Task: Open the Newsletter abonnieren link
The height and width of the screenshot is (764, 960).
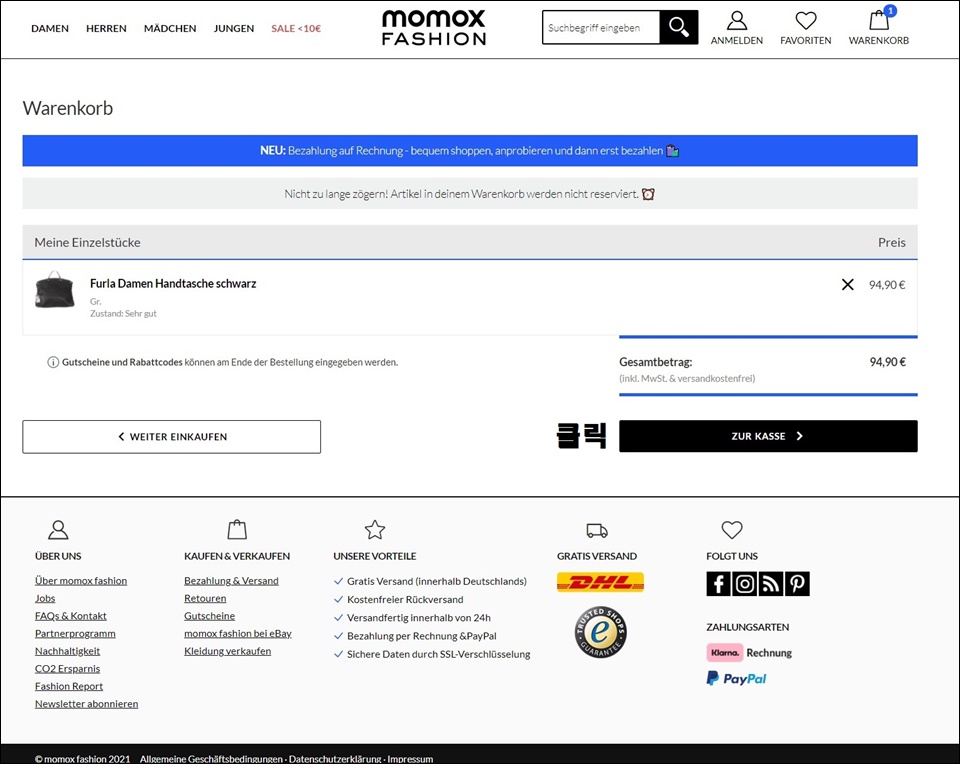Action: coord(86,704)
